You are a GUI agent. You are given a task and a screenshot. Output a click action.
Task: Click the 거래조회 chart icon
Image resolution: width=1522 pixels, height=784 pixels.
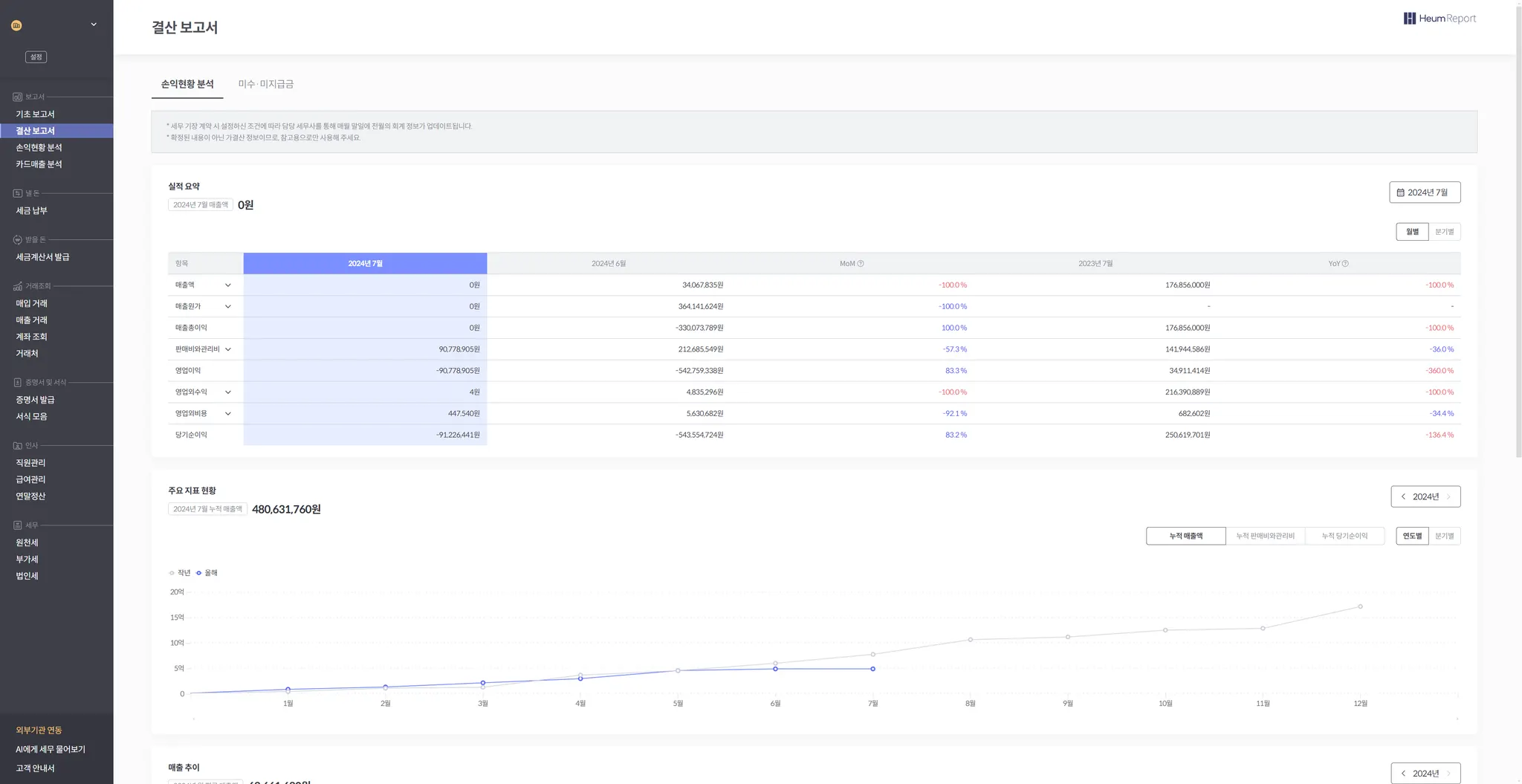pos(17,286)
